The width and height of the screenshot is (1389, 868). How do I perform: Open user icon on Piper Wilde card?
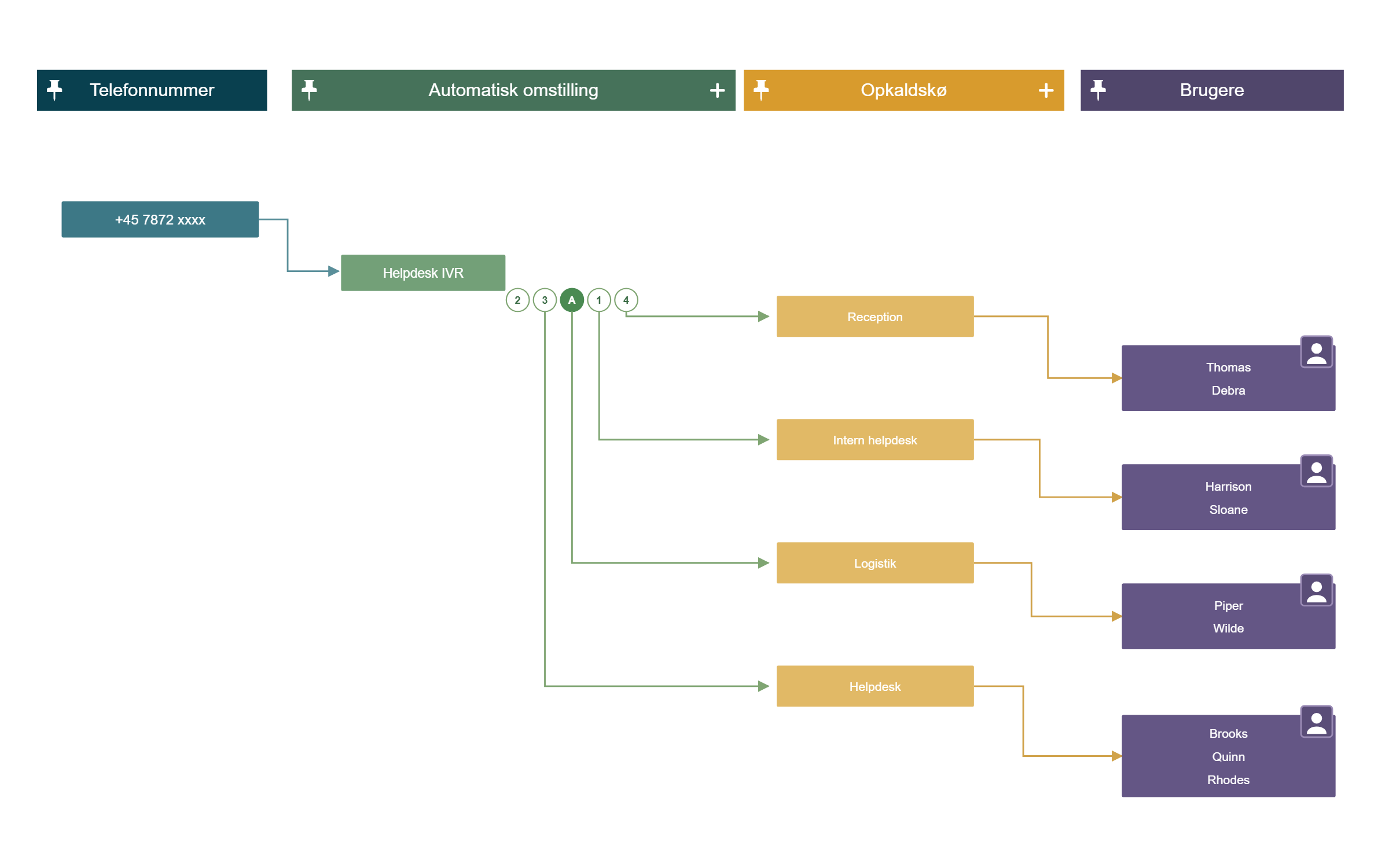(x=1317, y=590)
